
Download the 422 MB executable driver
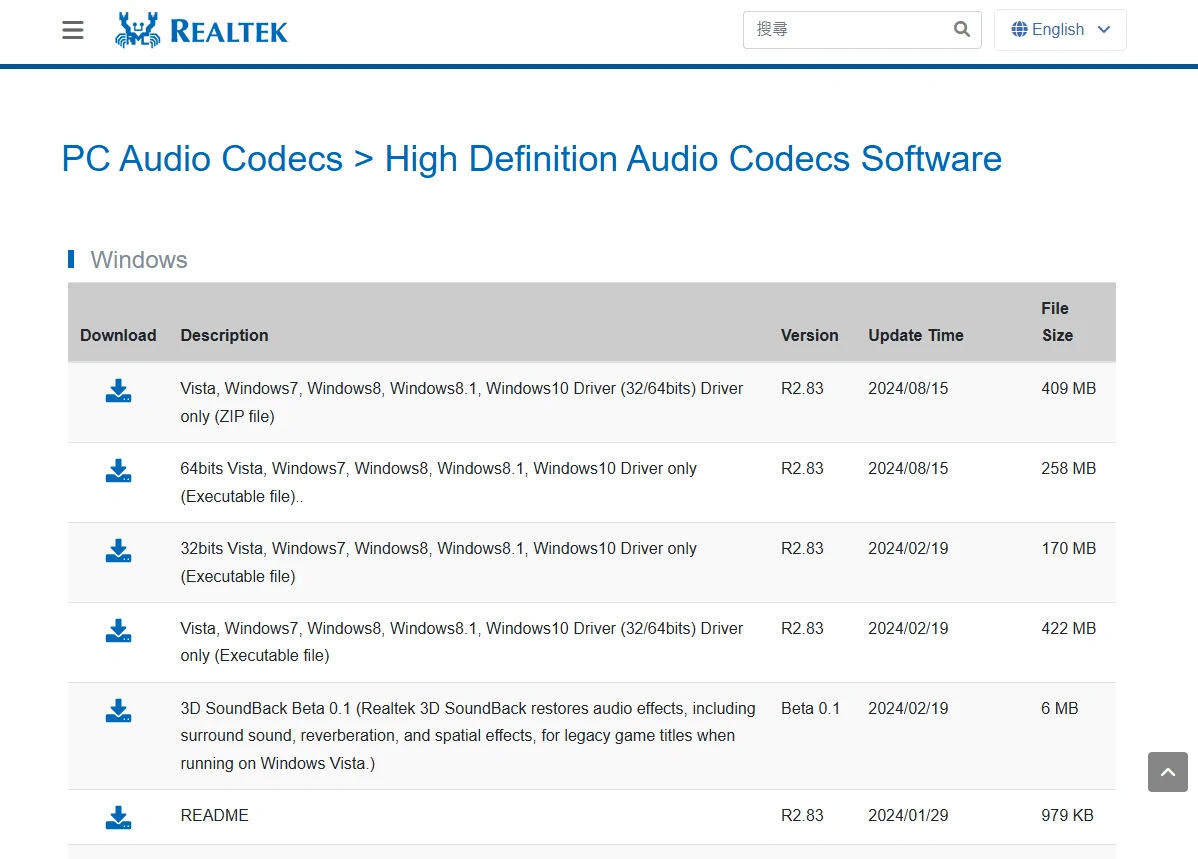(x=118, y=630)
